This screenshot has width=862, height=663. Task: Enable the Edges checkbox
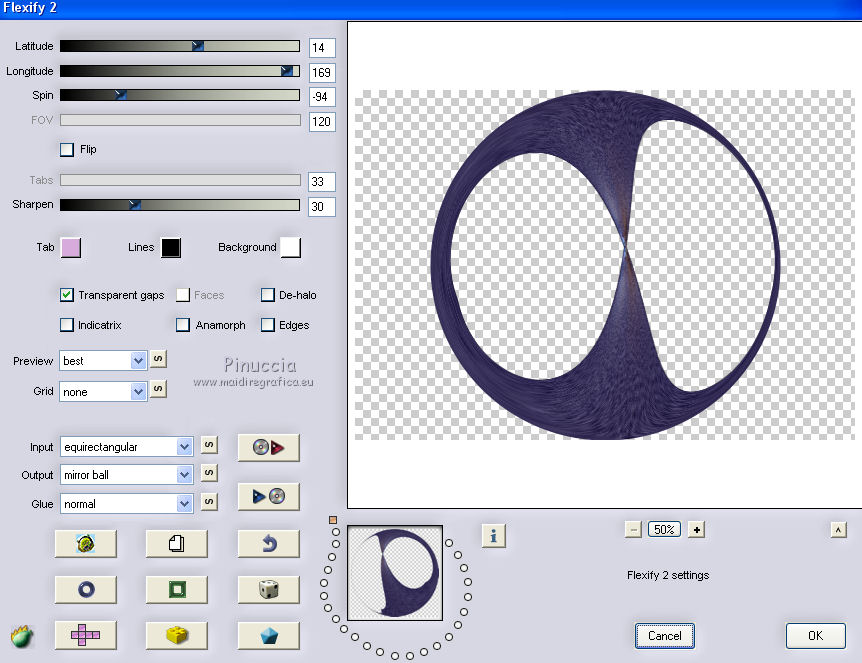[268, 325]
